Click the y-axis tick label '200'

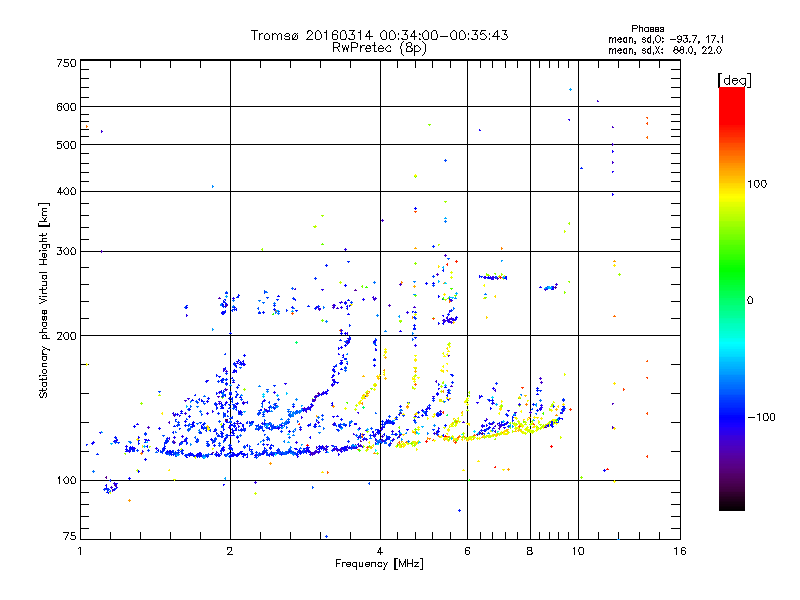pyautogui.click(x=66, y=336)
